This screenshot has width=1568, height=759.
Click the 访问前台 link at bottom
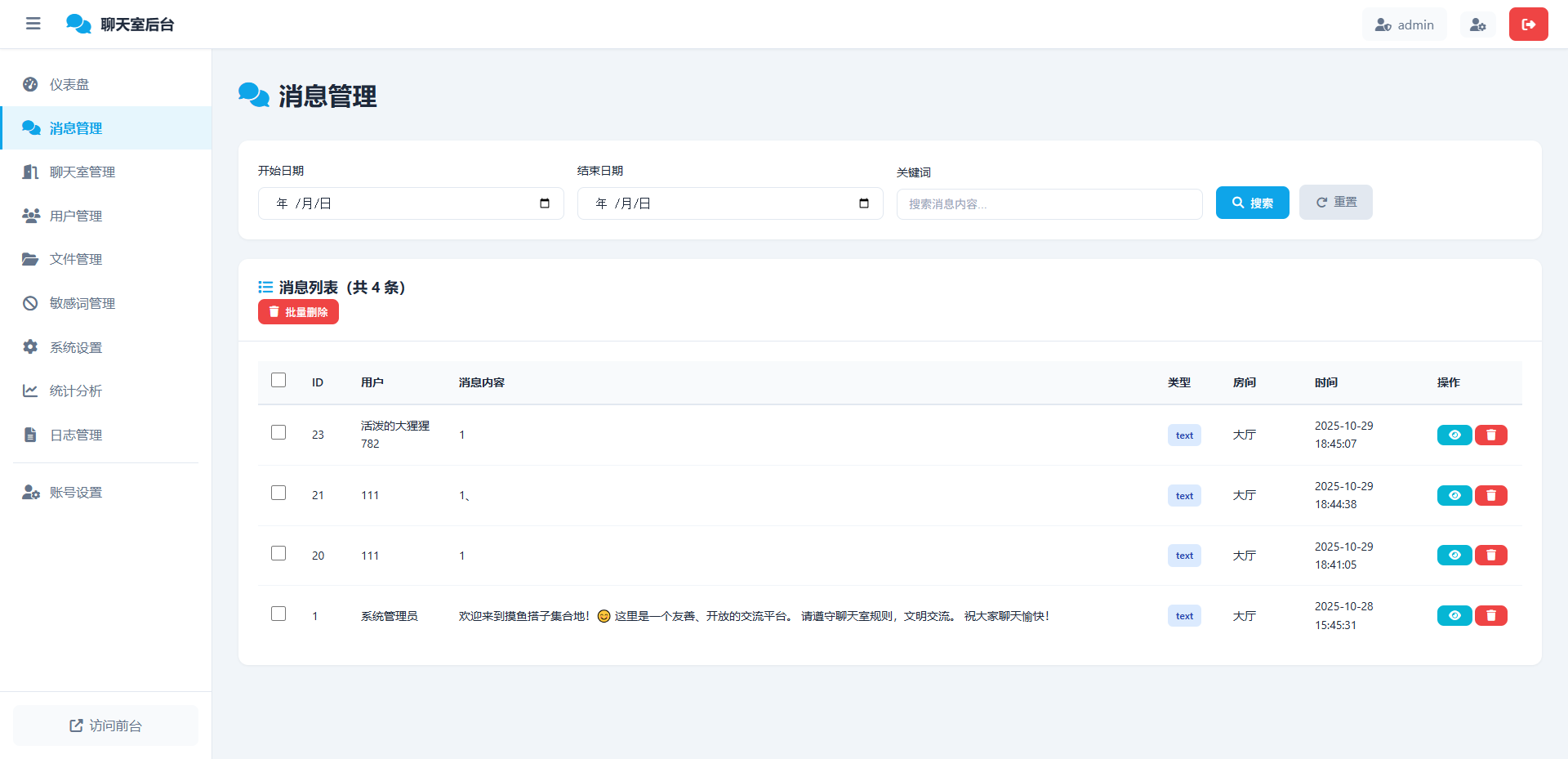point(105,726)
